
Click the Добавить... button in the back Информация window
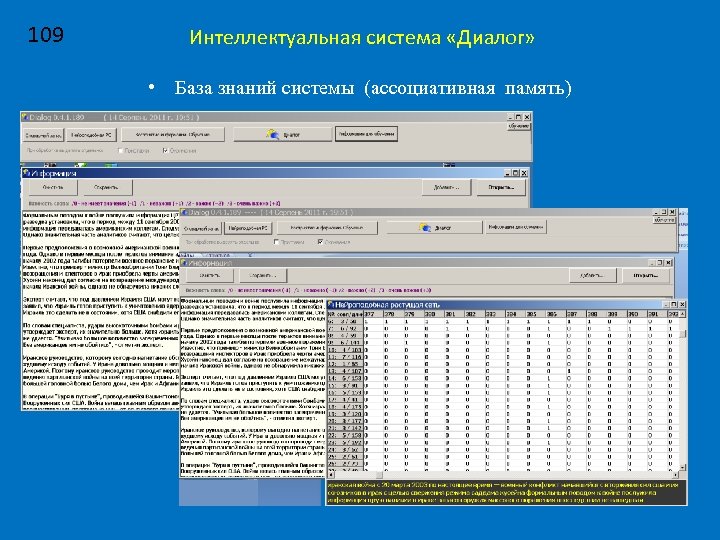[446, 187]
